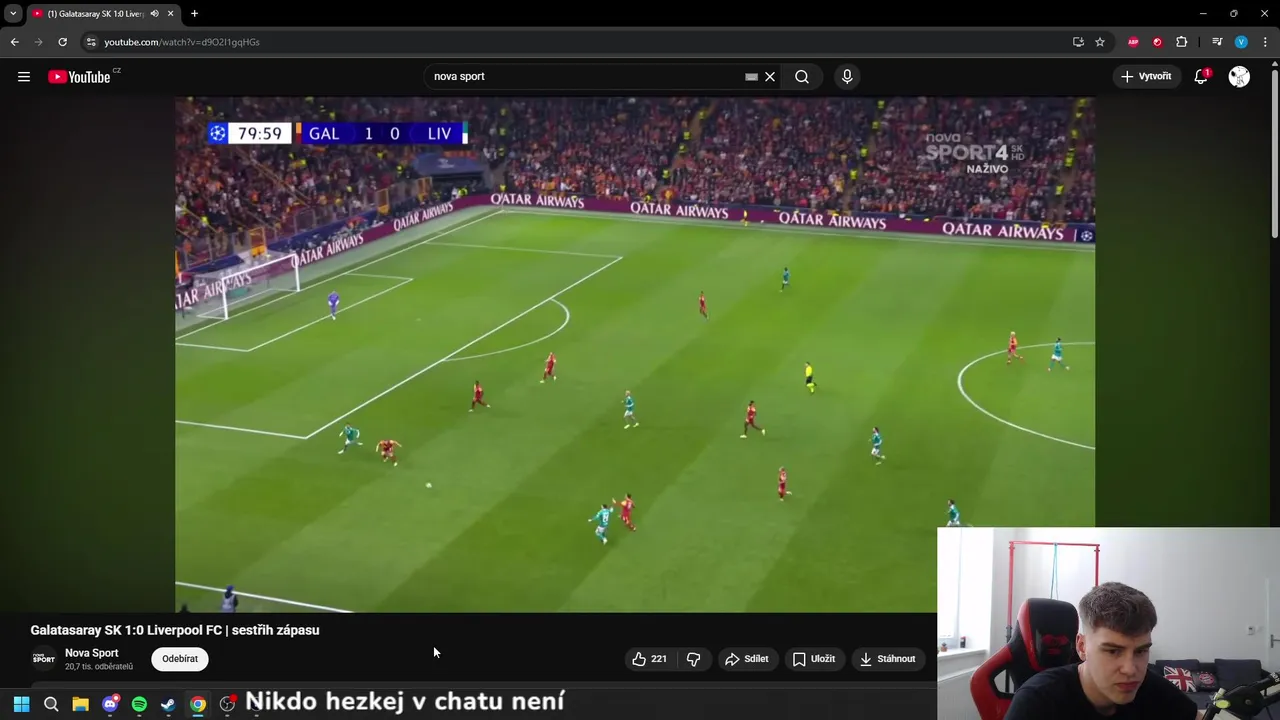Go to the YouTube home logo
The height and width of the screenshot is (720, 1280).
click(x=79, y=77)
